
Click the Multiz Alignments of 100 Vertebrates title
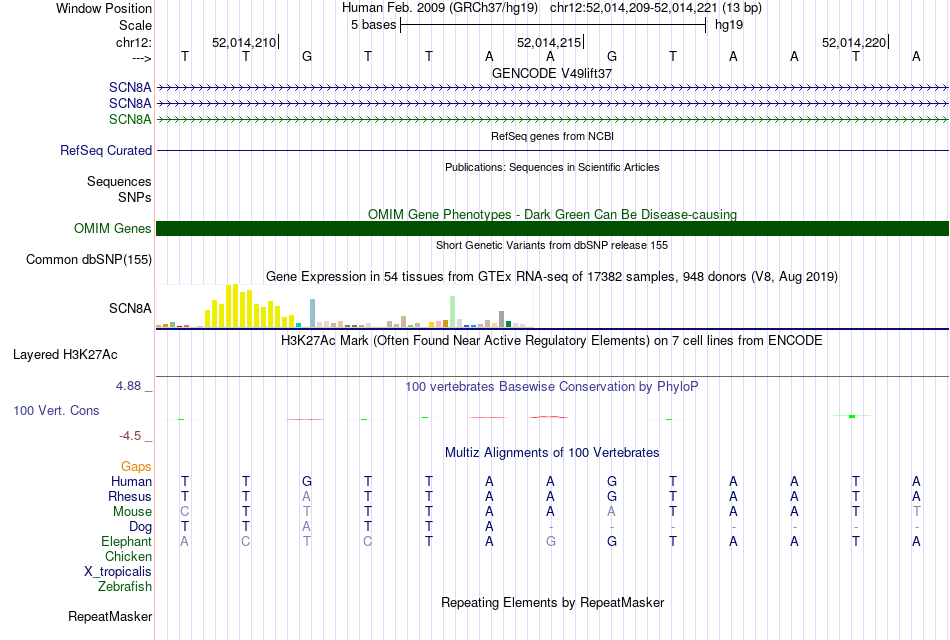(x=552, y=453)
